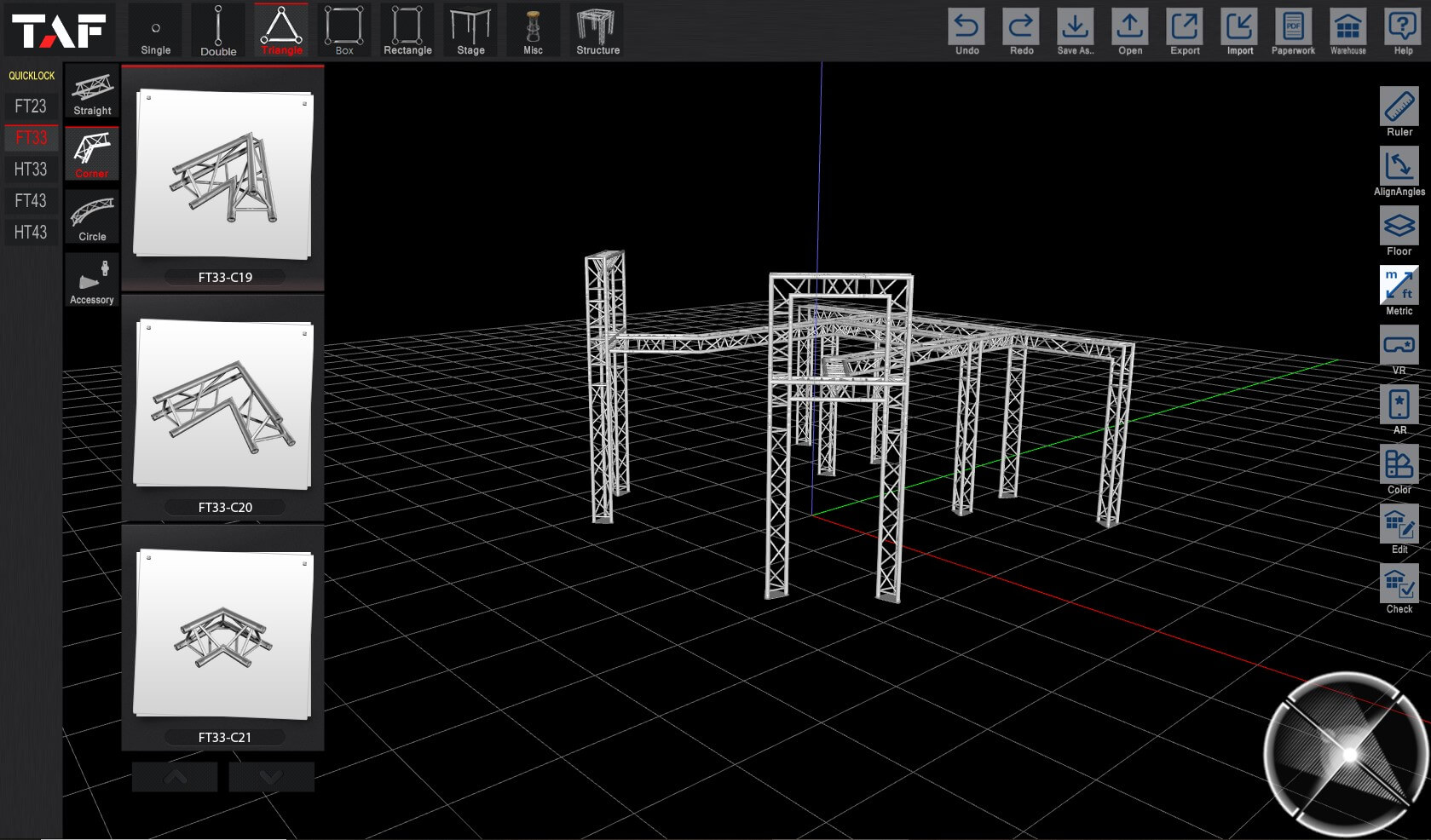This screenshot has width=1431, height=840.
Task: Export the current design
Action: pyautogui.click(x=1185, y=32)
